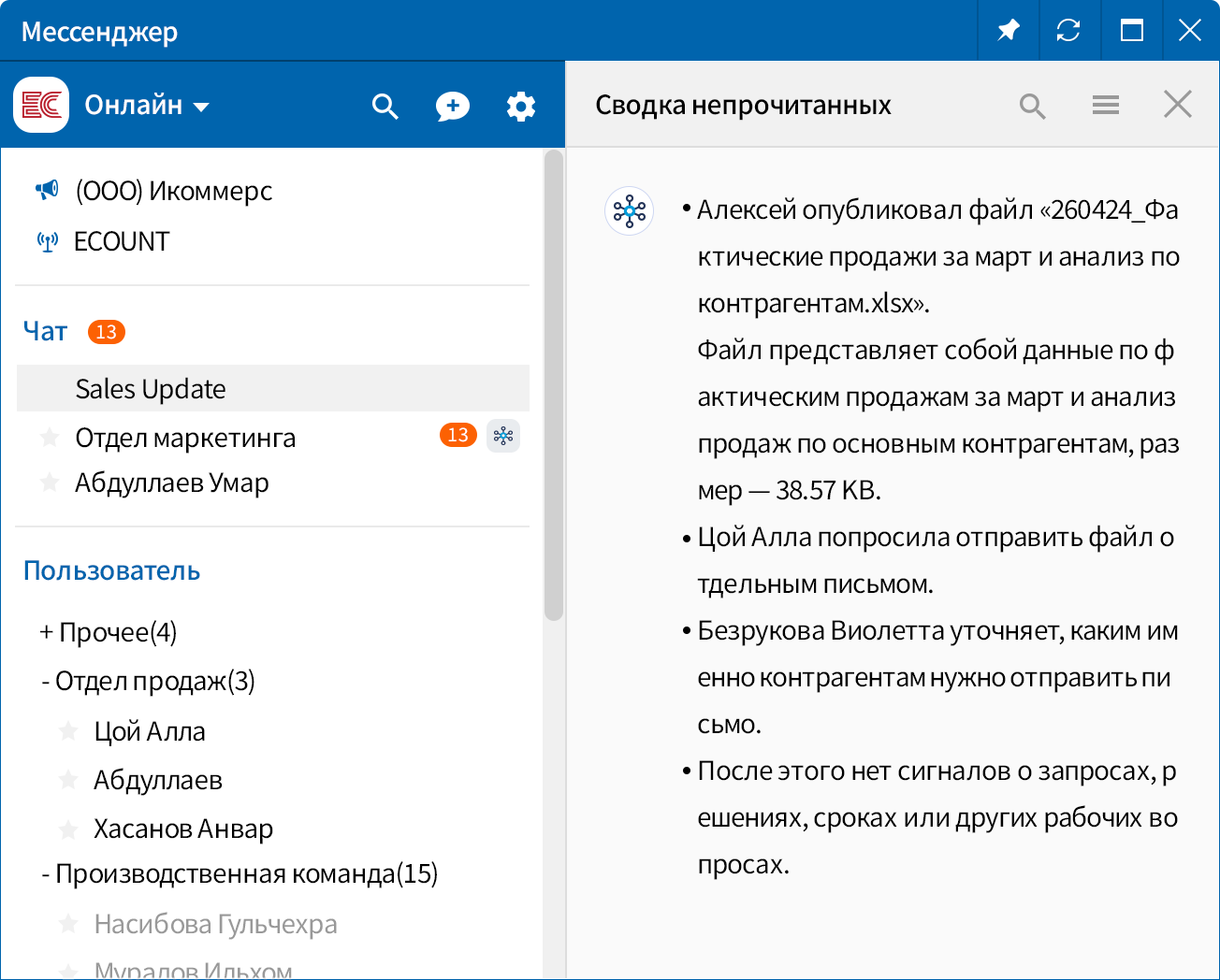This screenshot has height=980, width=1220.
Task: Open ECOUNT broadcast channel
Action: pyautogui.click(x=122, y=241)
